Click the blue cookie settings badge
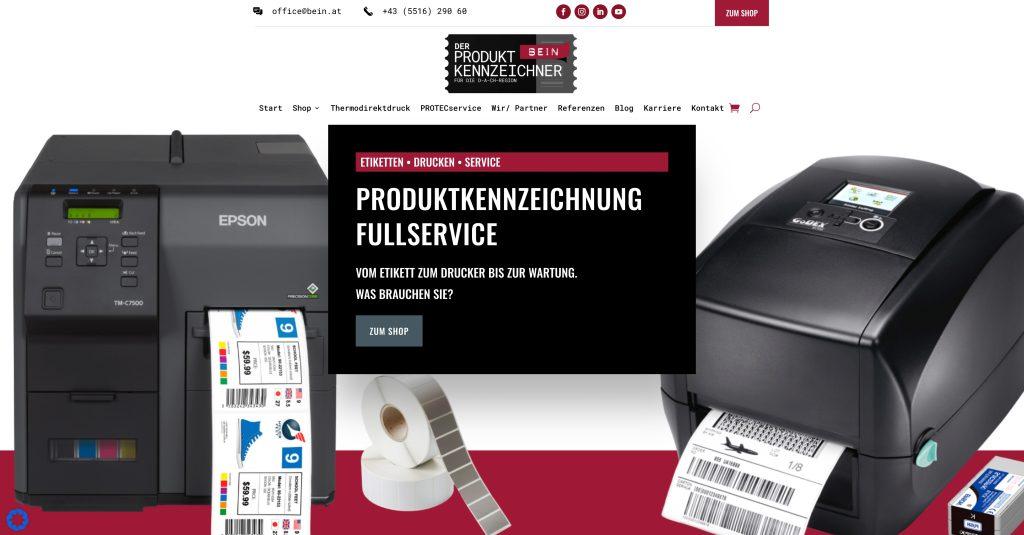This screenshot has height=535, width=1024. [17, 520]
